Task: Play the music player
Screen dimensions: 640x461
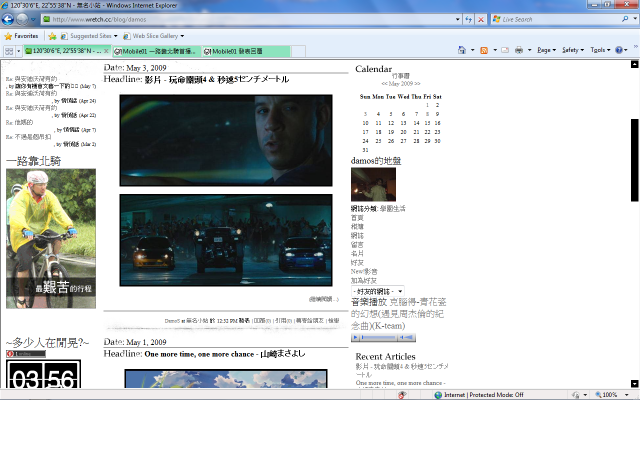Action: [x=355, y=337]
